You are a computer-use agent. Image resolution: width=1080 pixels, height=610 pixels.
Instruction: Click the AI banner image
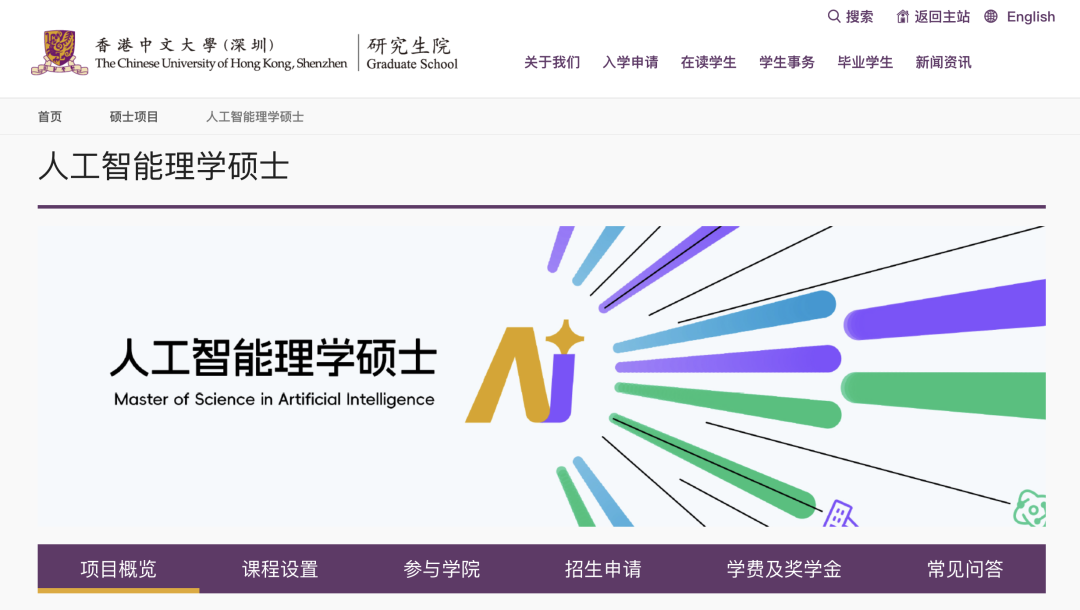[541, 376]
